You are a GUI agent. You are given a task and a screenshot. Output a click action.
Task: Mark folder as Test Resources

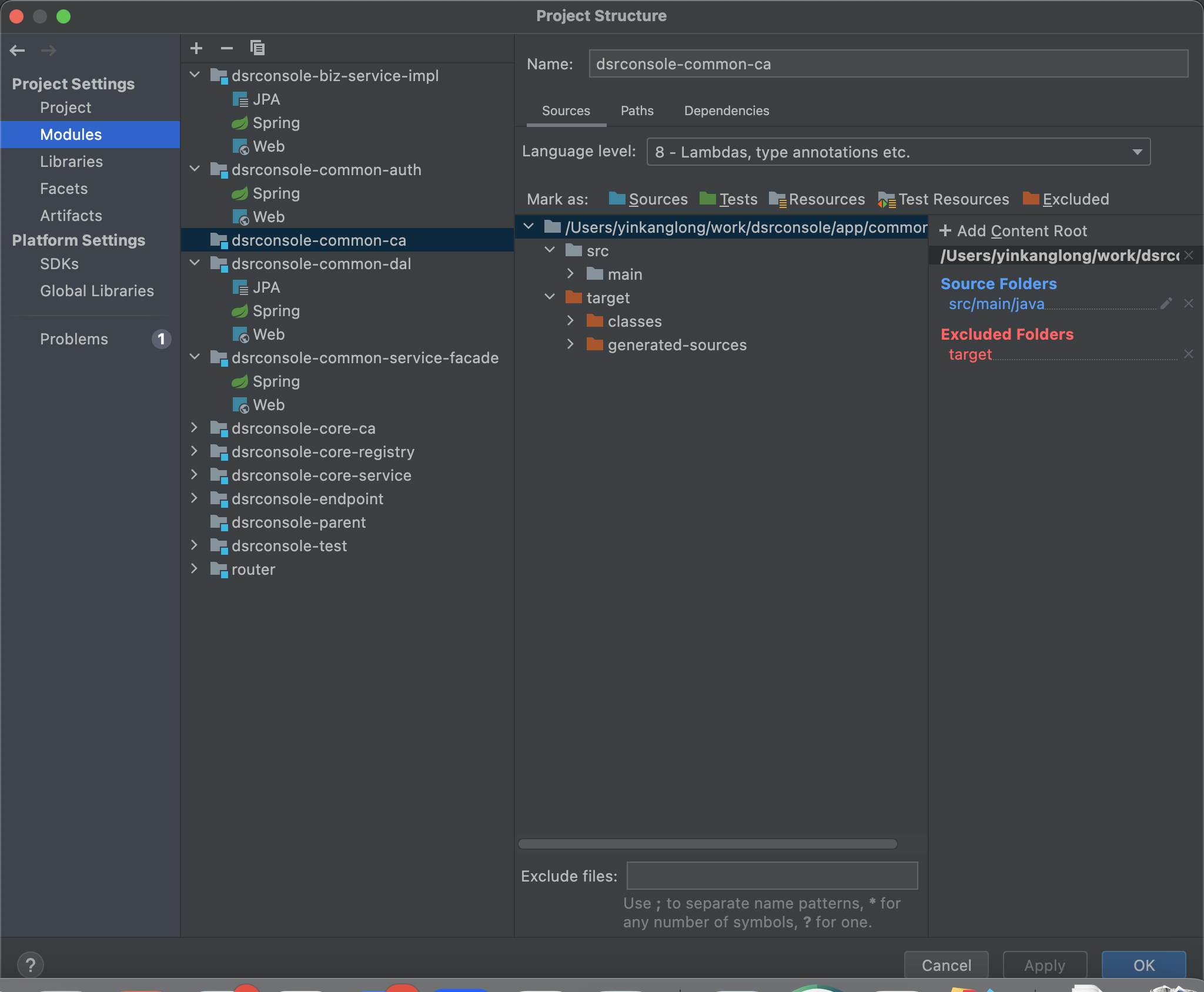tap(943, 199)
